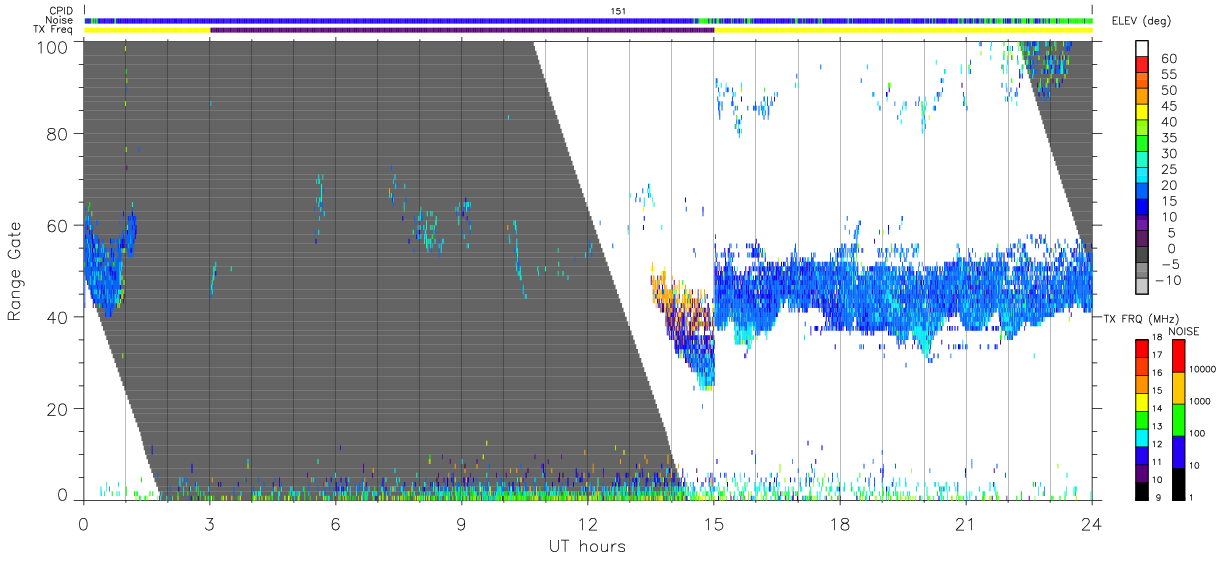The image size is (1228, 567).
Task: Select the yellow swatch in the ELEV colorbar
Action: pos(1144,113)
